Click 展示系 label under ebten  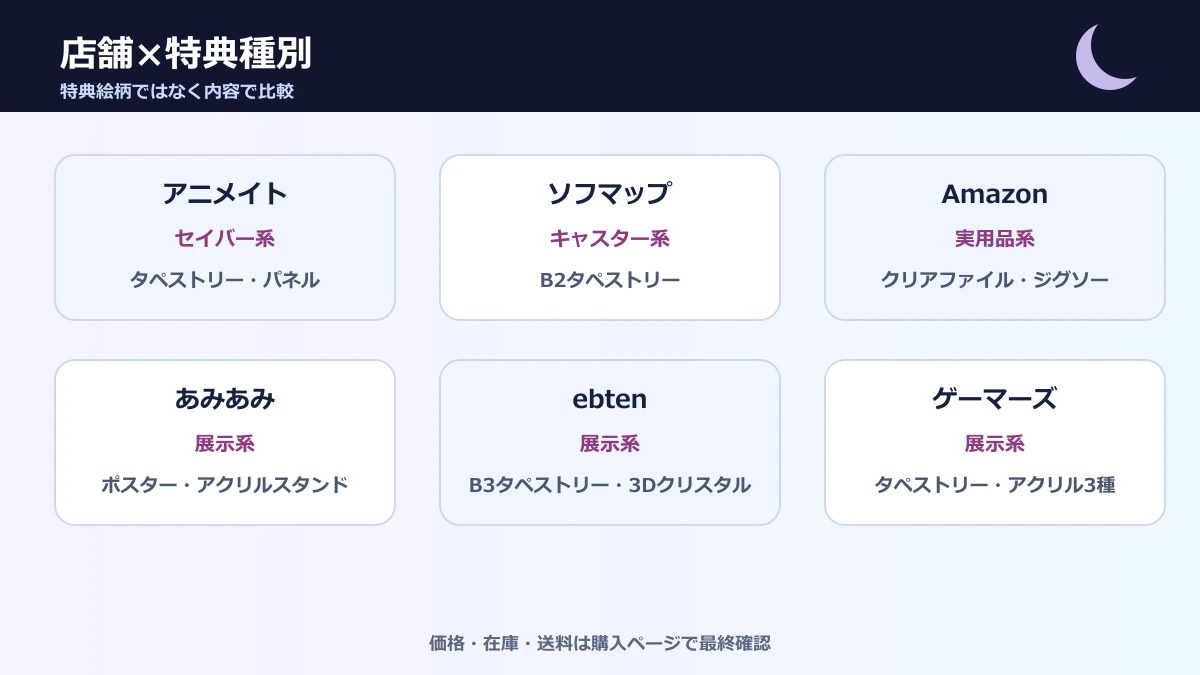click(610, 444)
